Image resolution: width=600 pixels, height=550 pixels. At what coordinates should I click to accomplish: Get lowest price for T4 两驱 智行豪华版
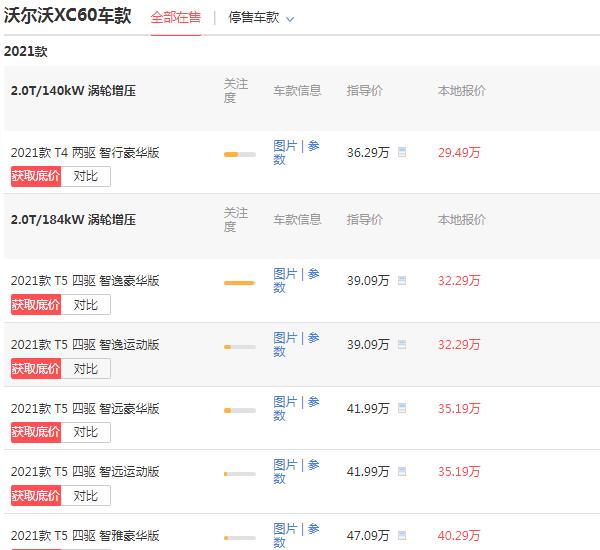[36, 176]
